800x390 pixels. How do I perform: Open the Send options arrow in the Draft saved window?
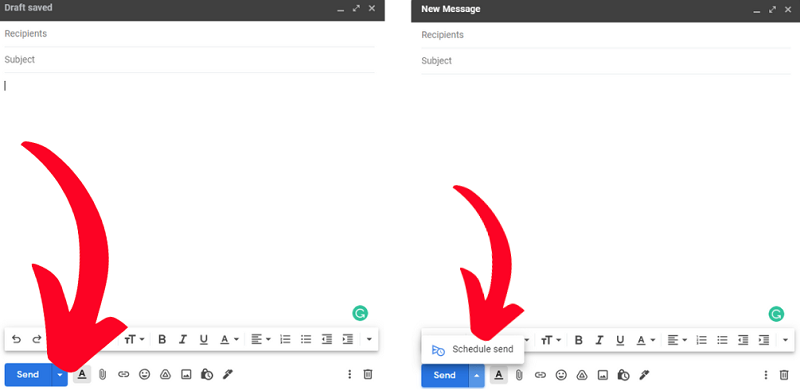pyautogui.click(x=60, y=375)
